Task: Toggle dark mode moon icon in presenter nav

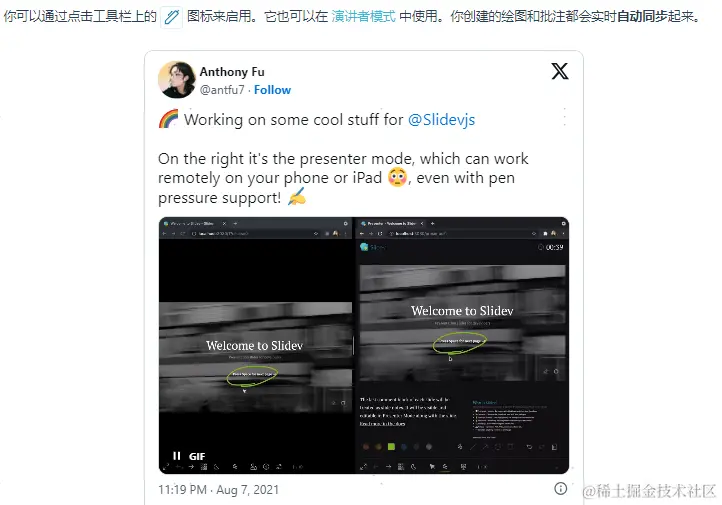Action: pos(413,467)
